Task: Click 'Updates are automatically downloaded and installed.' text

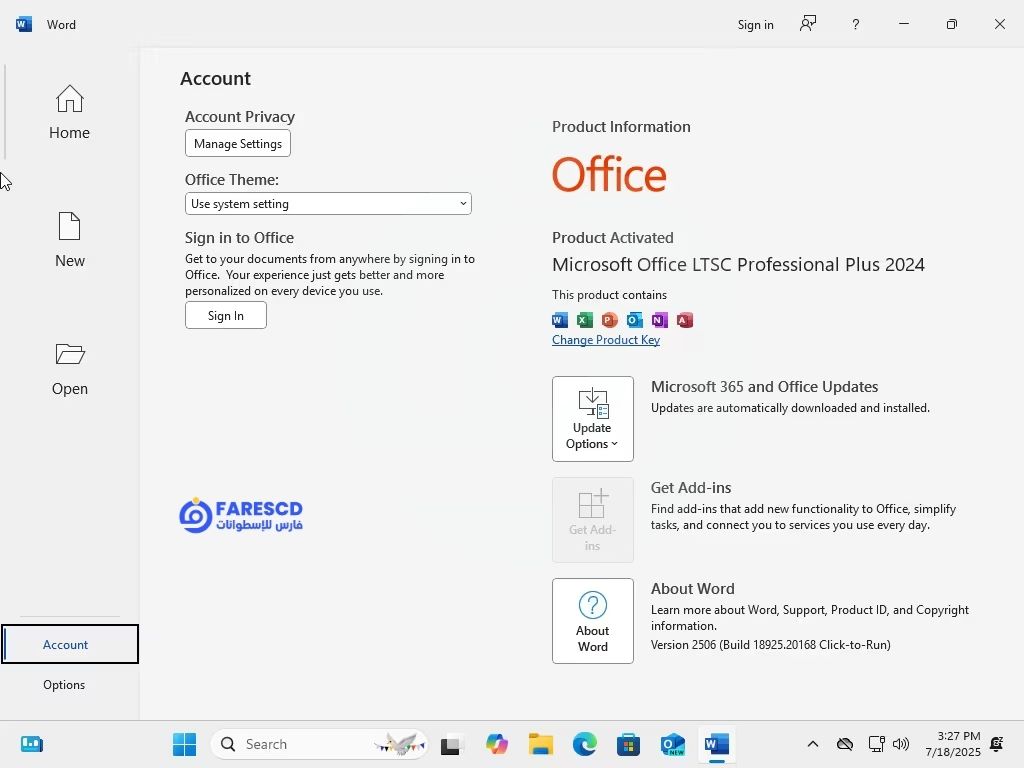Action: point(790,408)
